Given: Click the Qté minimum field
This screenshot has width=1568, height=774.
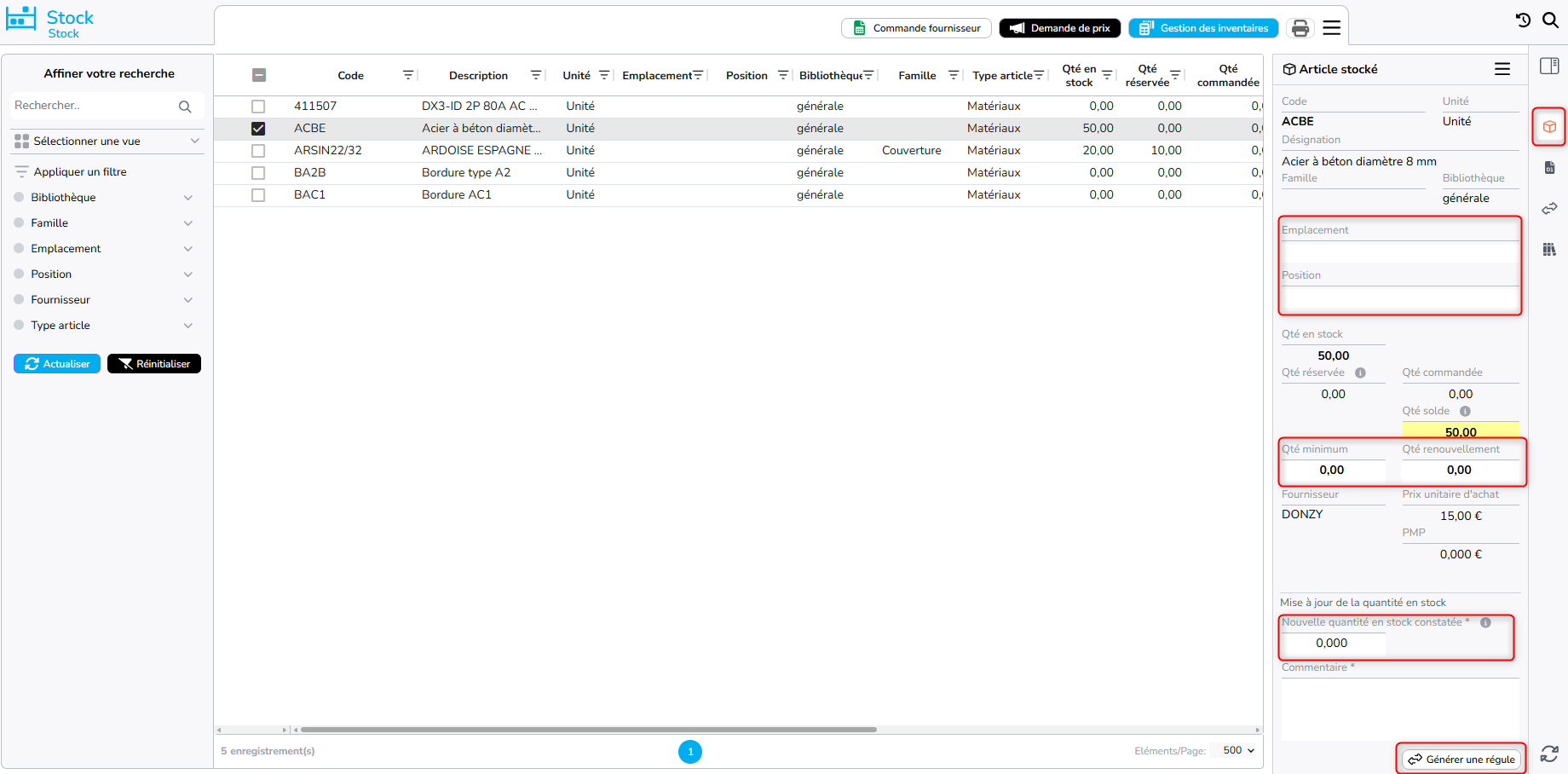Looking at the screenshot, I should coord(1333,471).
